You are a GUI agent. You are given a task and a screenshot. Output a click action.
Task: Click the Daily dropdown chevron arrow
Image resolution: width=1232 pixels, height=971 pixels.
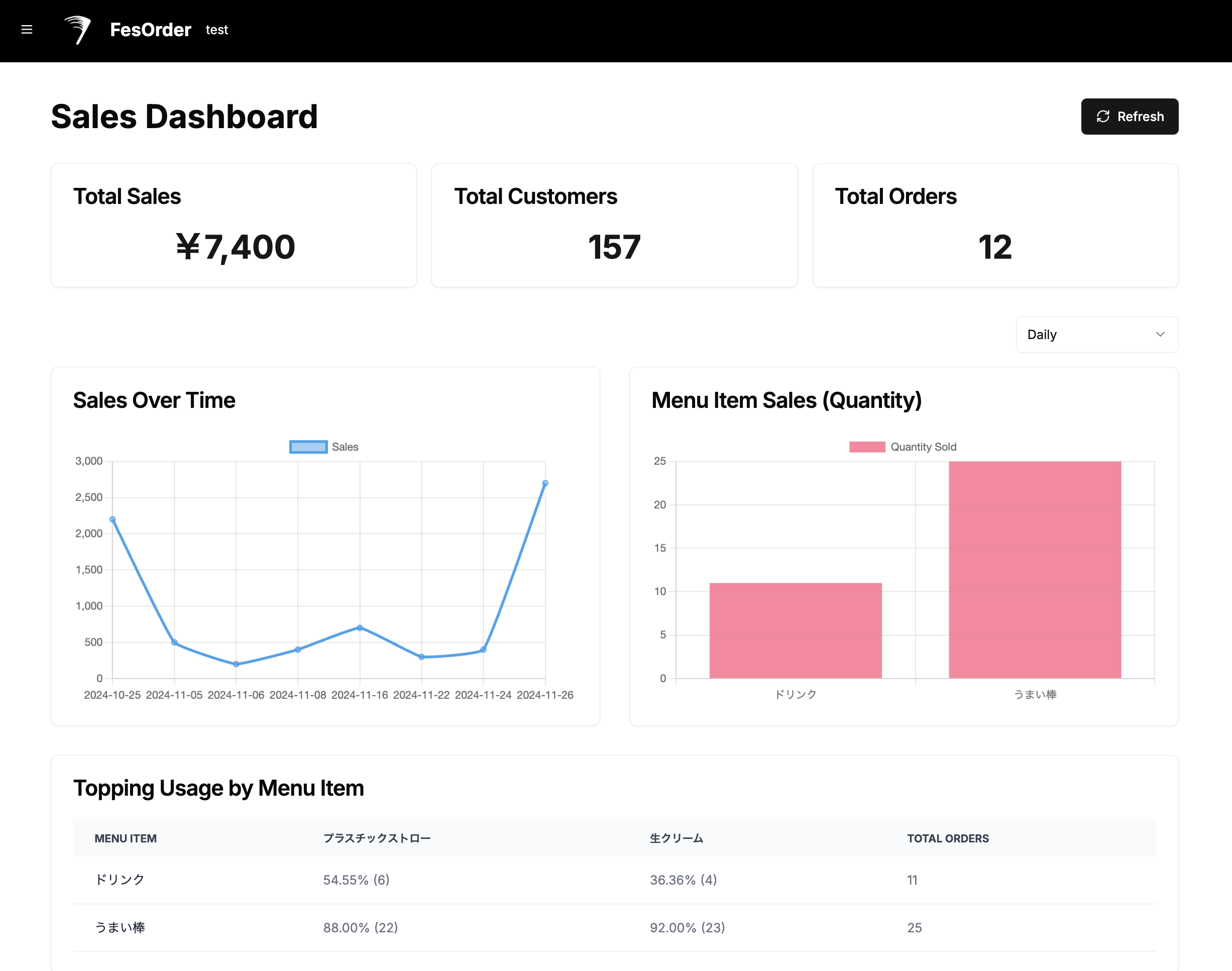[1160, 334]
